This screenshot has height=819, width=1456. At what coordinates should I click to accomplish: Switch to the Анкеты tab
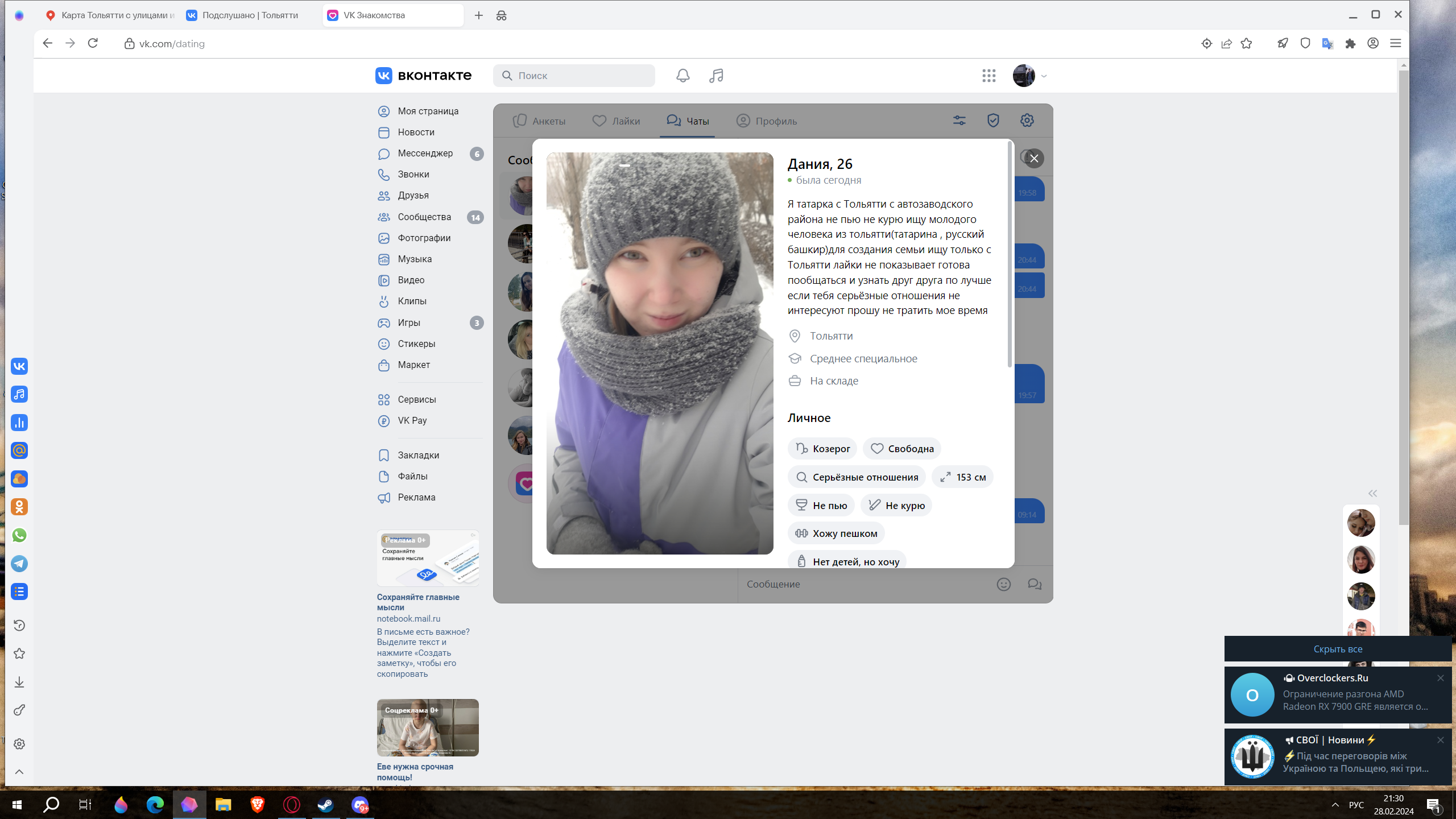[x=539, y=121]
